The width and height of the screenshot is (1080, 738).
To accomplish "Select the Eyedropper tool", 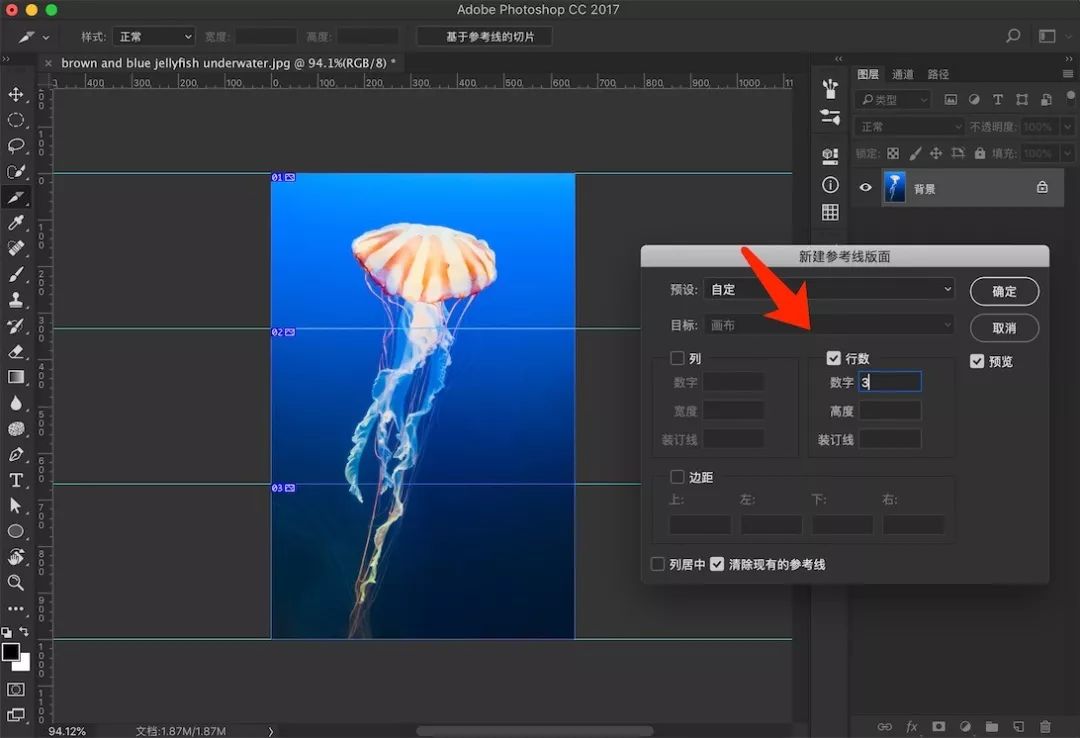I will [x=16, y=223].
